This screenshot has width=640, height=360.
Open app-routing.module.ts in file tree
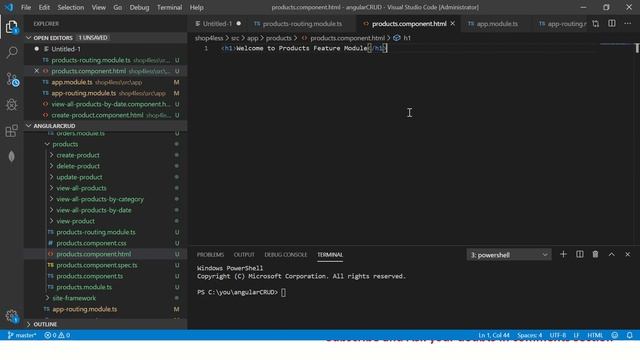[84, 309]
